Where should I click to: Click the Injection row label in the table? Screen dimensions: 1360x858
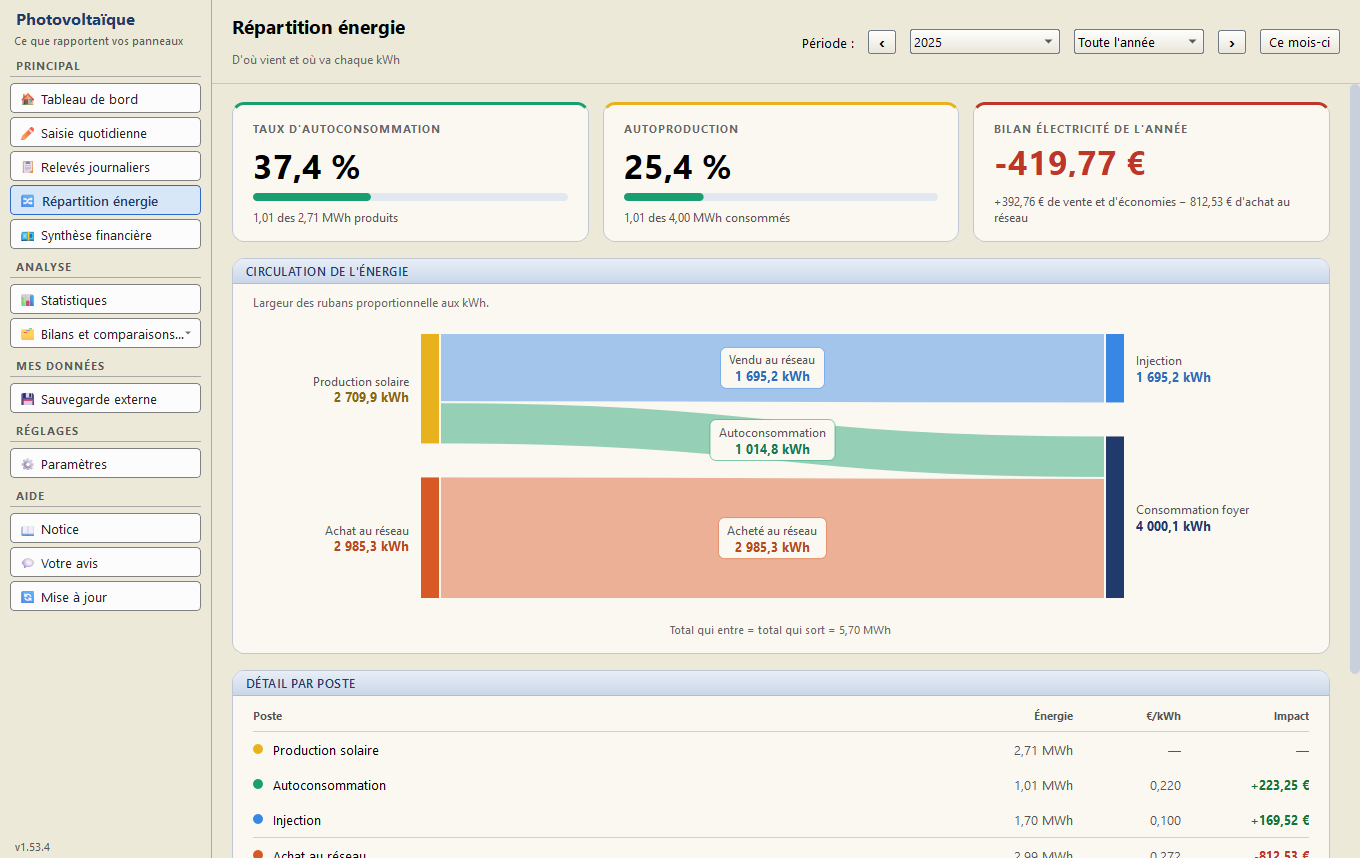tap(297, 821)
